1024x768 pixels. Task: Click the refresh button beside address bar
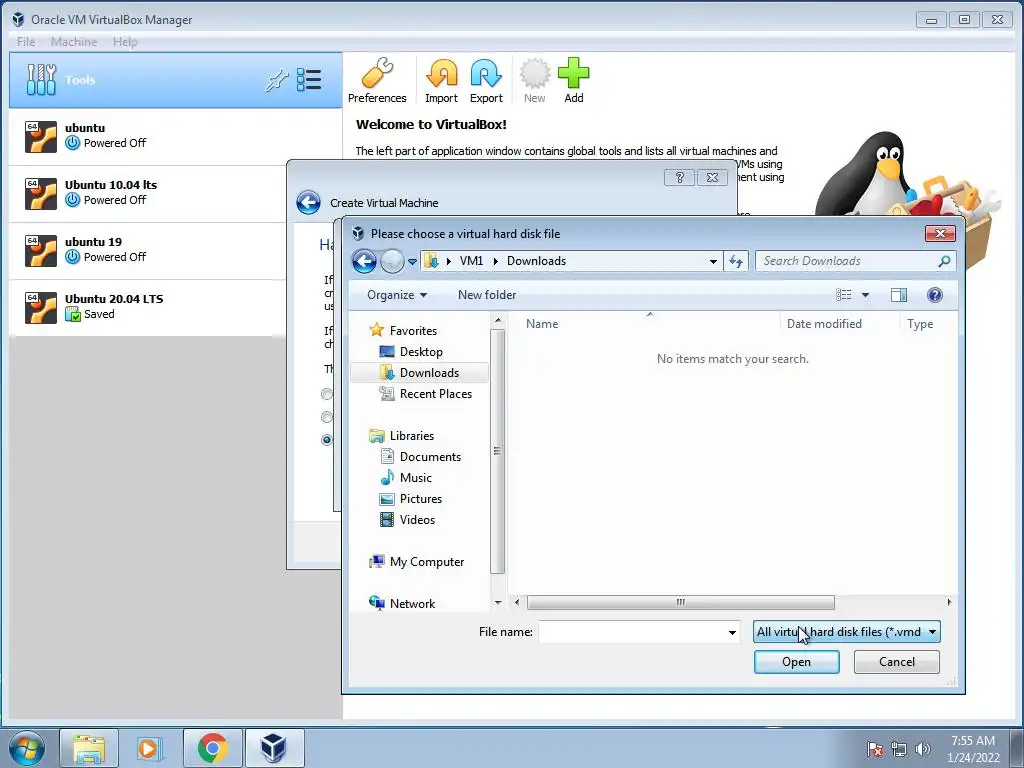click(x=736, y=261)
